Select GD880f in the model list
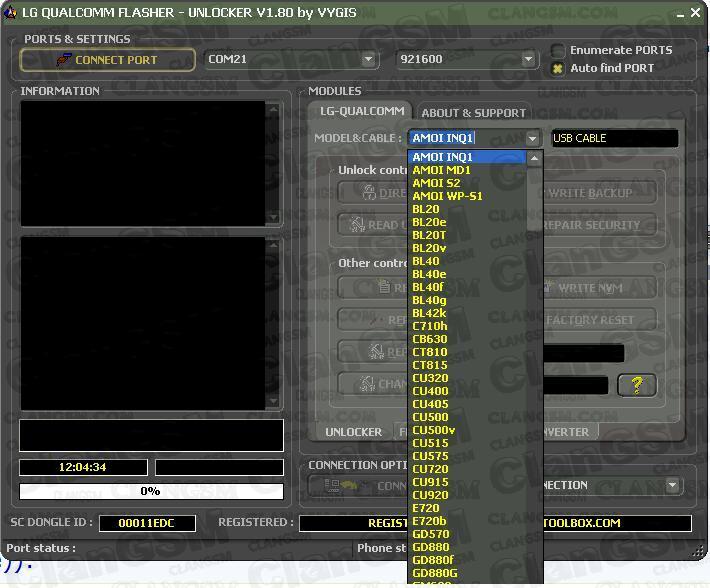This screenshot has width=710, height=588. click(467, 560)
